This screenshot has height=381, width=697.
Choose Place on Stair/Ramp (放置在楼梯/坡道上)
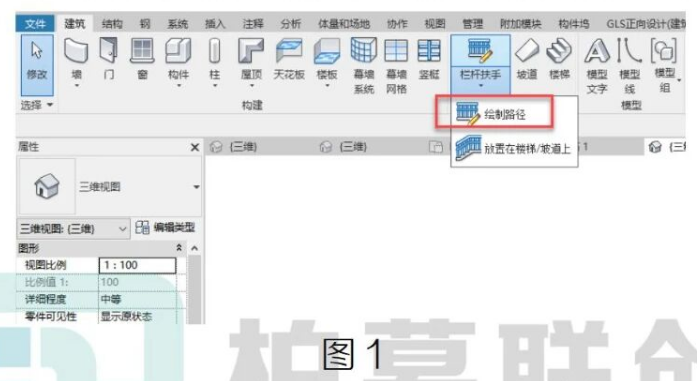(x=514, y=148)
